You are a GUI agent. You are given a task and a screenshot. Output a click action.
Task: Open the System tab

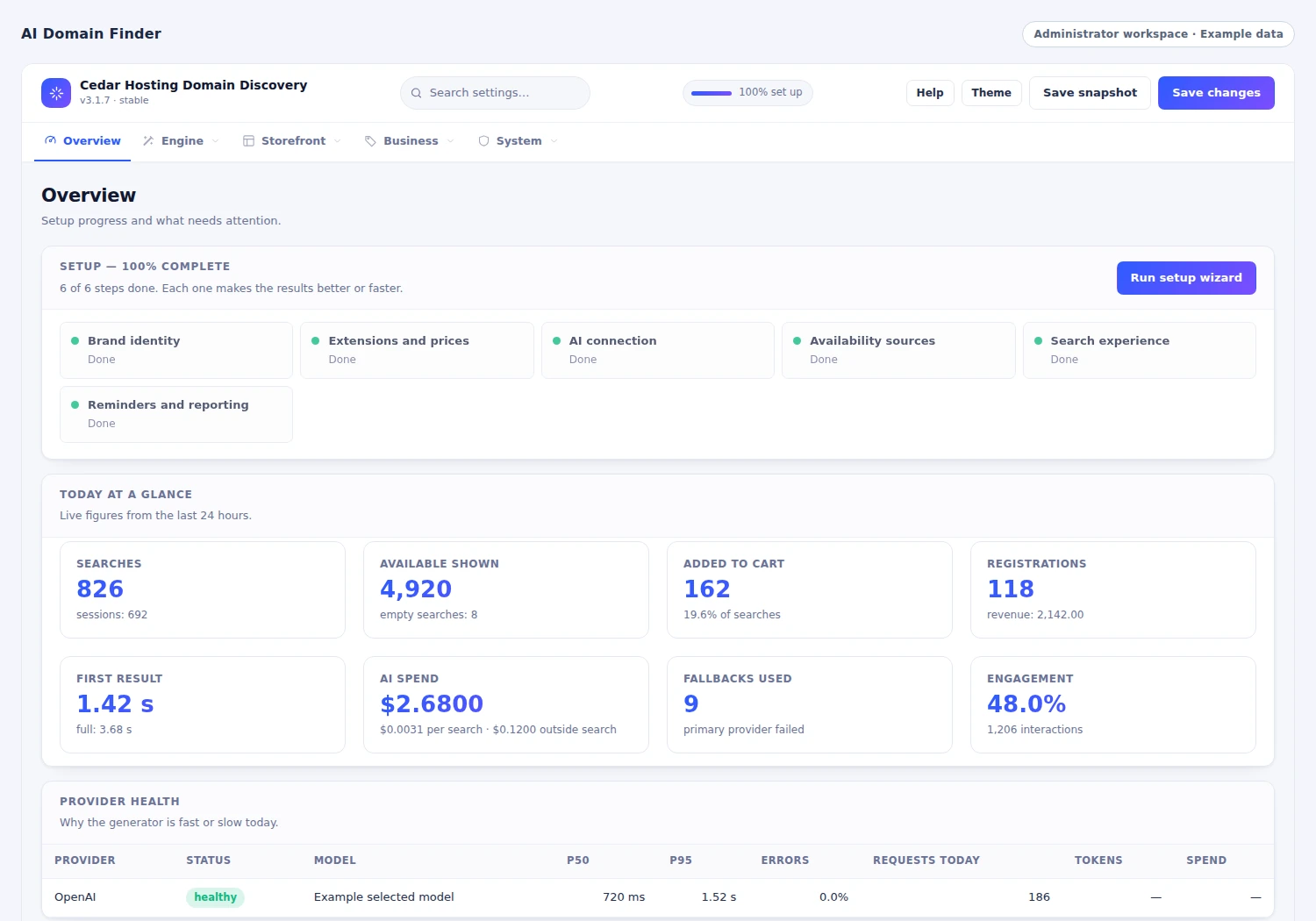coord(518,141)
